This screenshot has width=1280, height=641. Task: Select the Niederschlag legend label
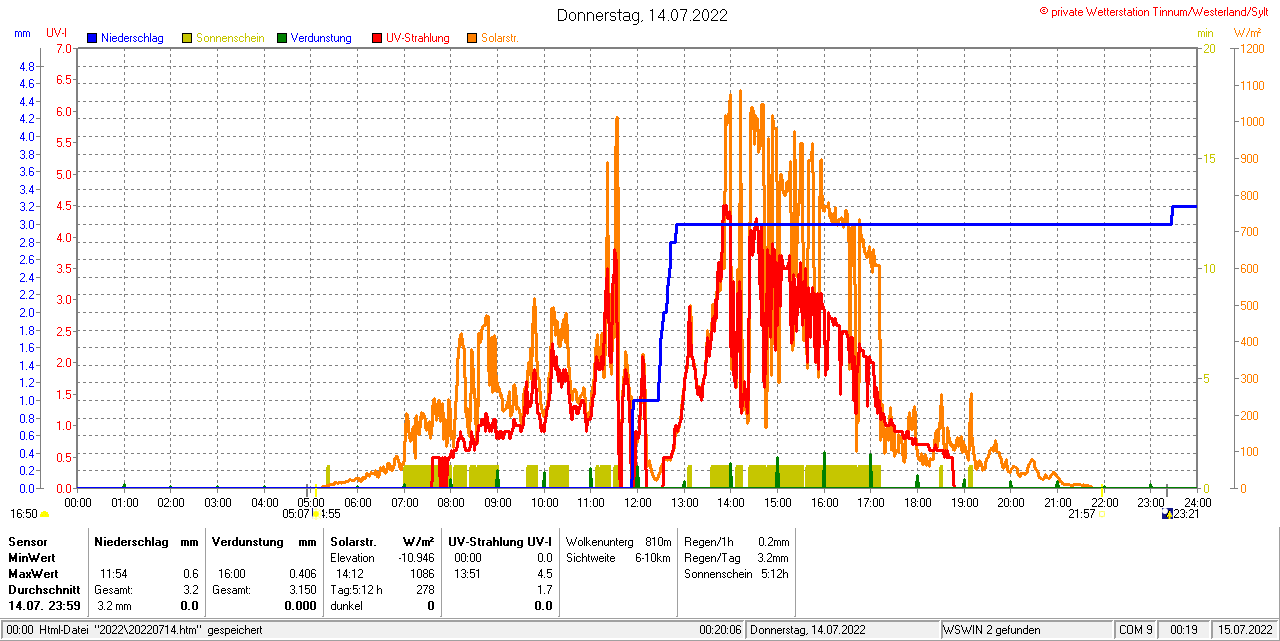click(x=132, y=38)
